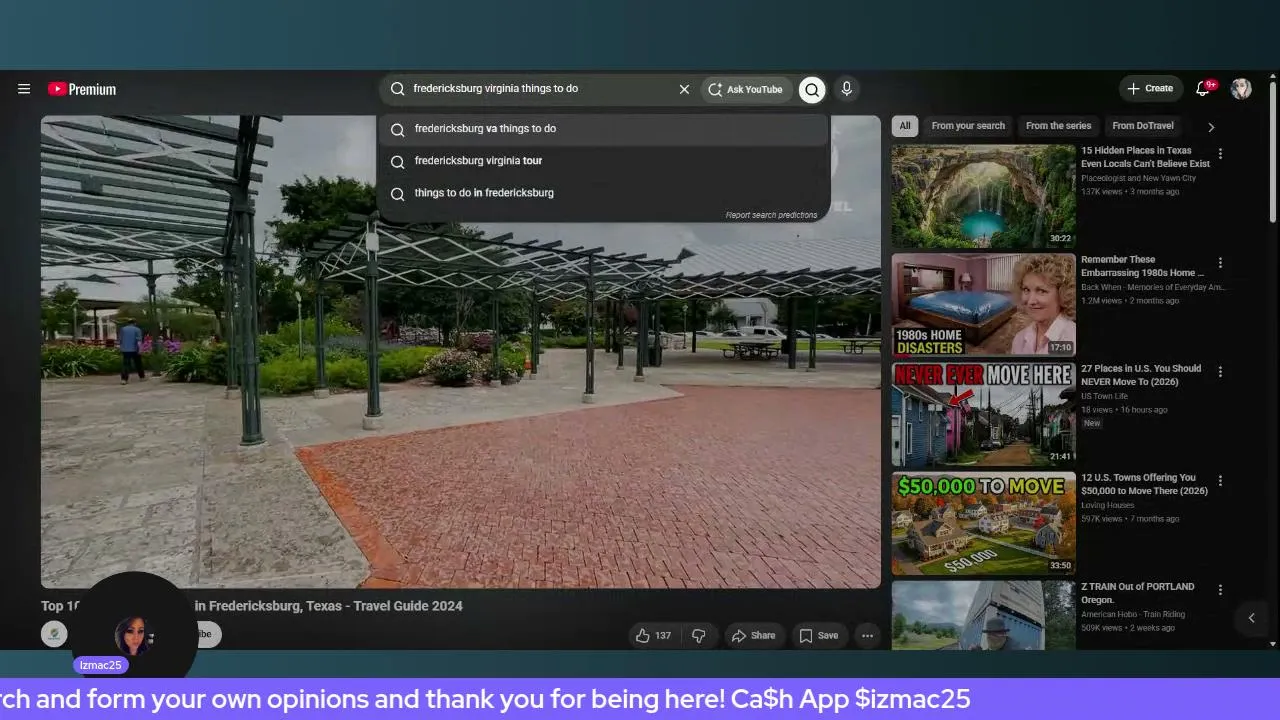Open the notifications bell
The image size is (1280, 720).
(x=1203, y=89)
